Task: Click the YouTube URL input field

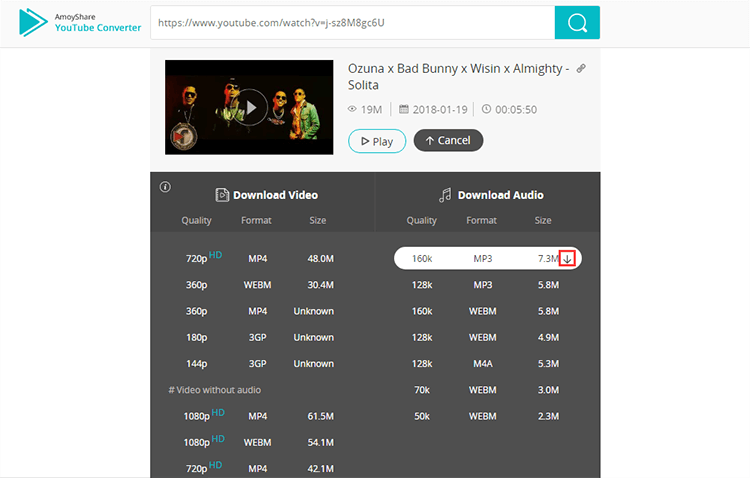Action: click(x=353, y=22)
